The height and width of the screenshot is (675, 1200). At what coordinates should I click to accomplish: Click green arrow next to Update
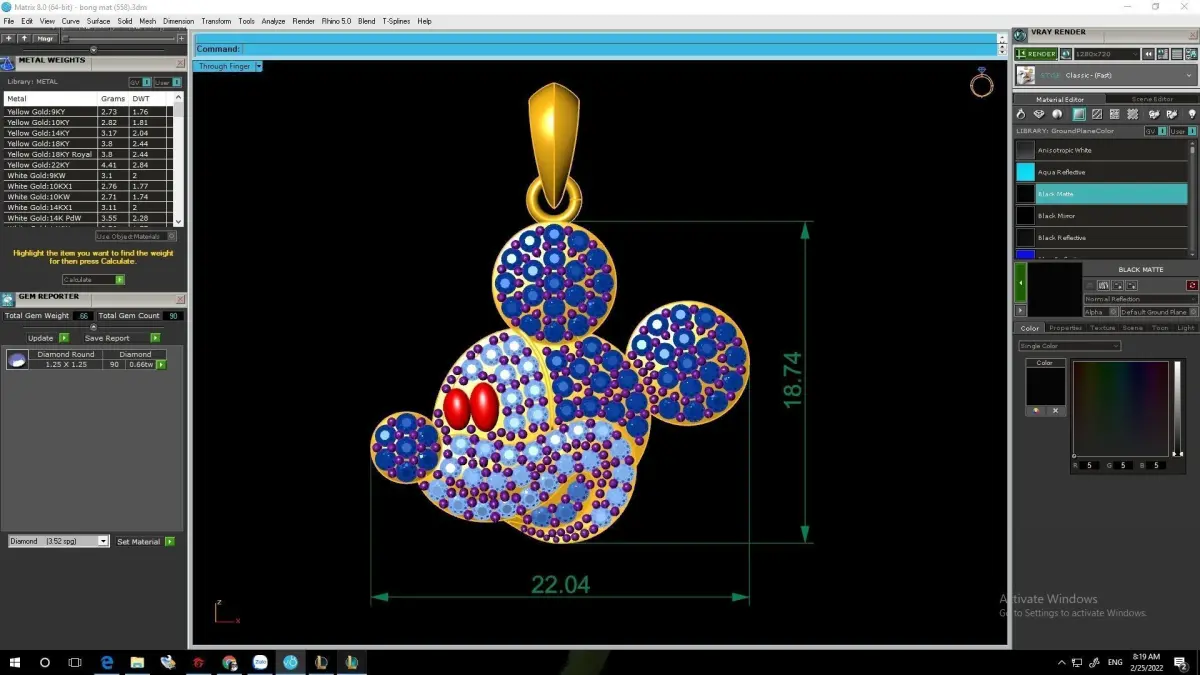click(x=64, y=338)
